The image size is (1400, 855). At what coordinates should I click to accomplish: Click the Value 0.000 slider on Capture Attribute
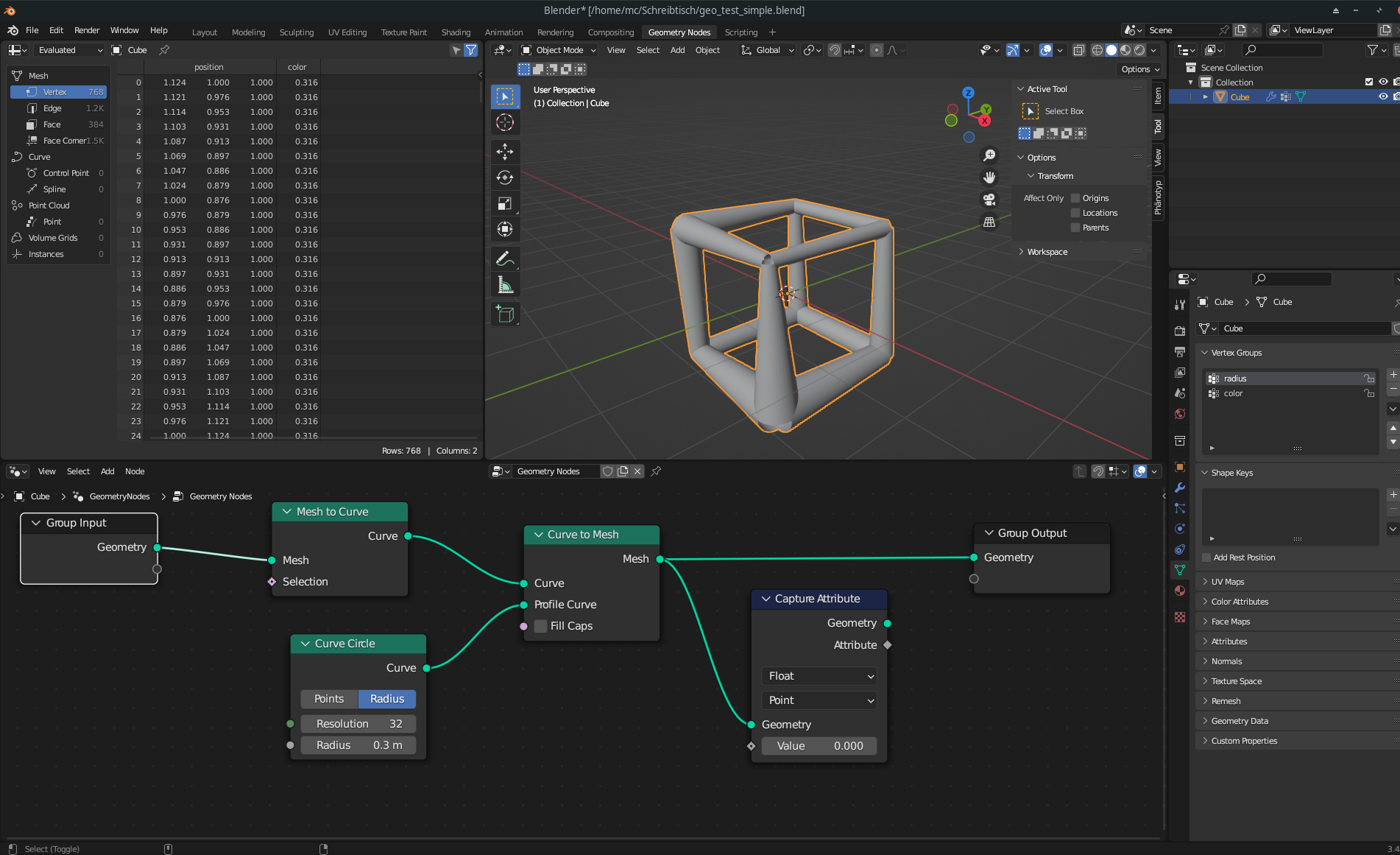click(819, 746)
